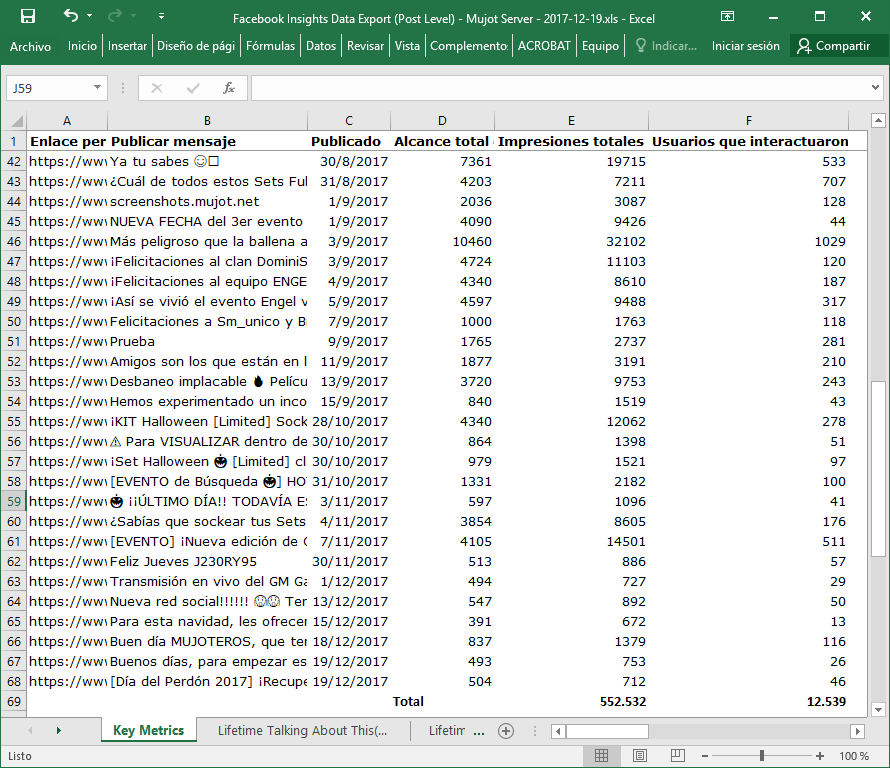The height and width of the screenshot is (768, 890).
Task: Open Customize Quick Access Toolbar dropdown
Action: pyautogui.click(x=162, y=17)
